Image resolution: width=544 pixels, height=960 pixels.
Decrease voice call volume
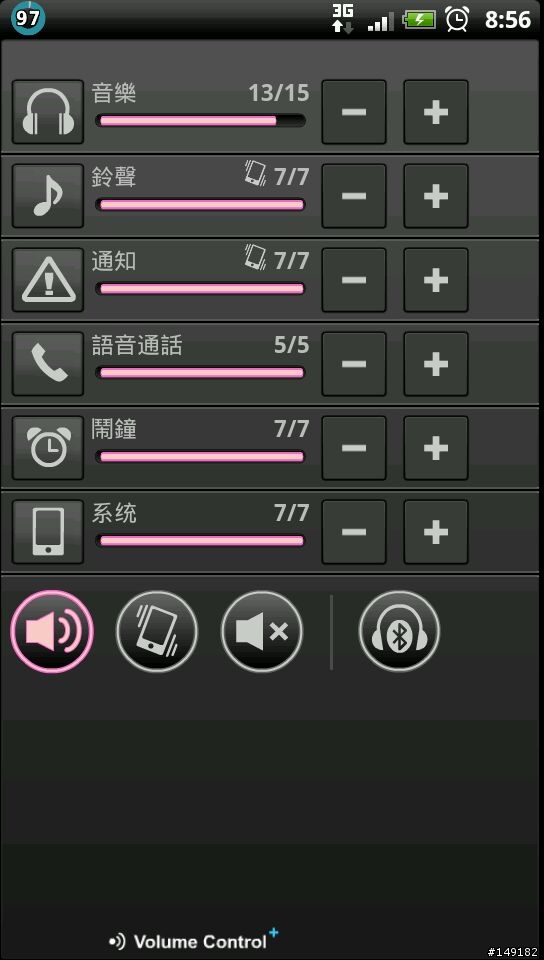(x=354, y=364)
